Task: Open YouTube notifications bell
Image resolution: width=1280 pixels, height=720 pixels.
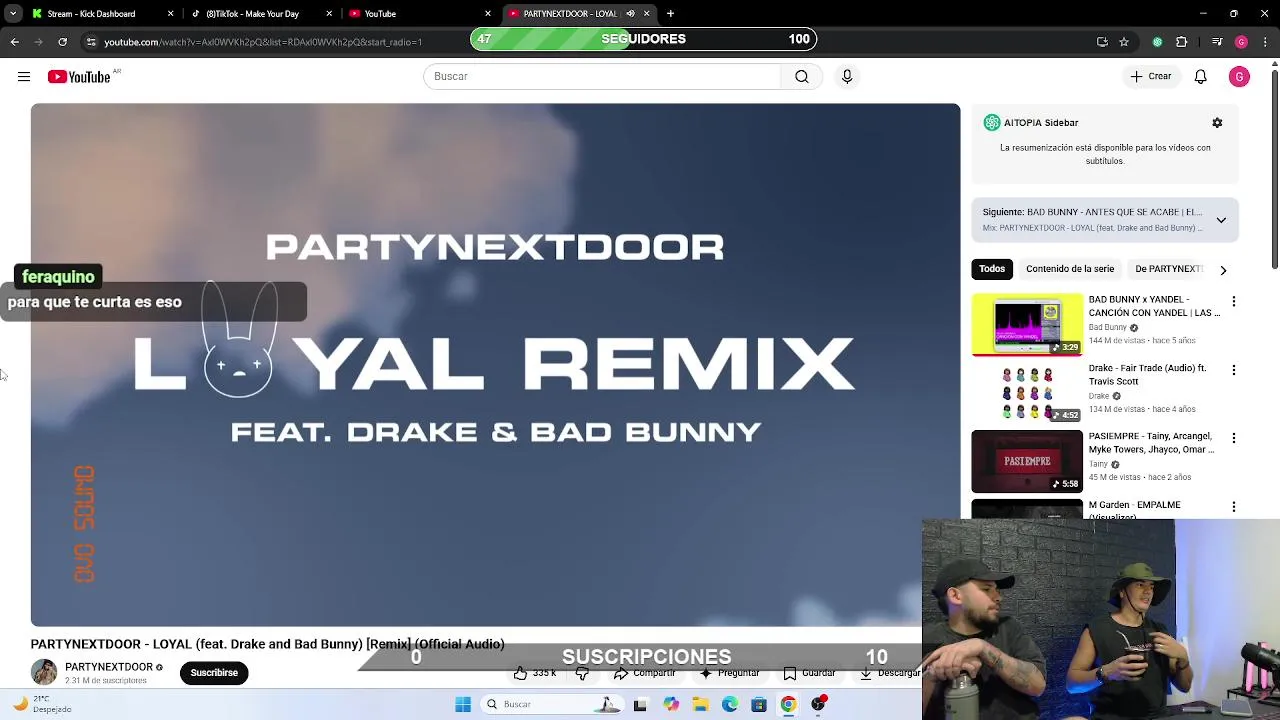Action: click(x=1201, y=77)
